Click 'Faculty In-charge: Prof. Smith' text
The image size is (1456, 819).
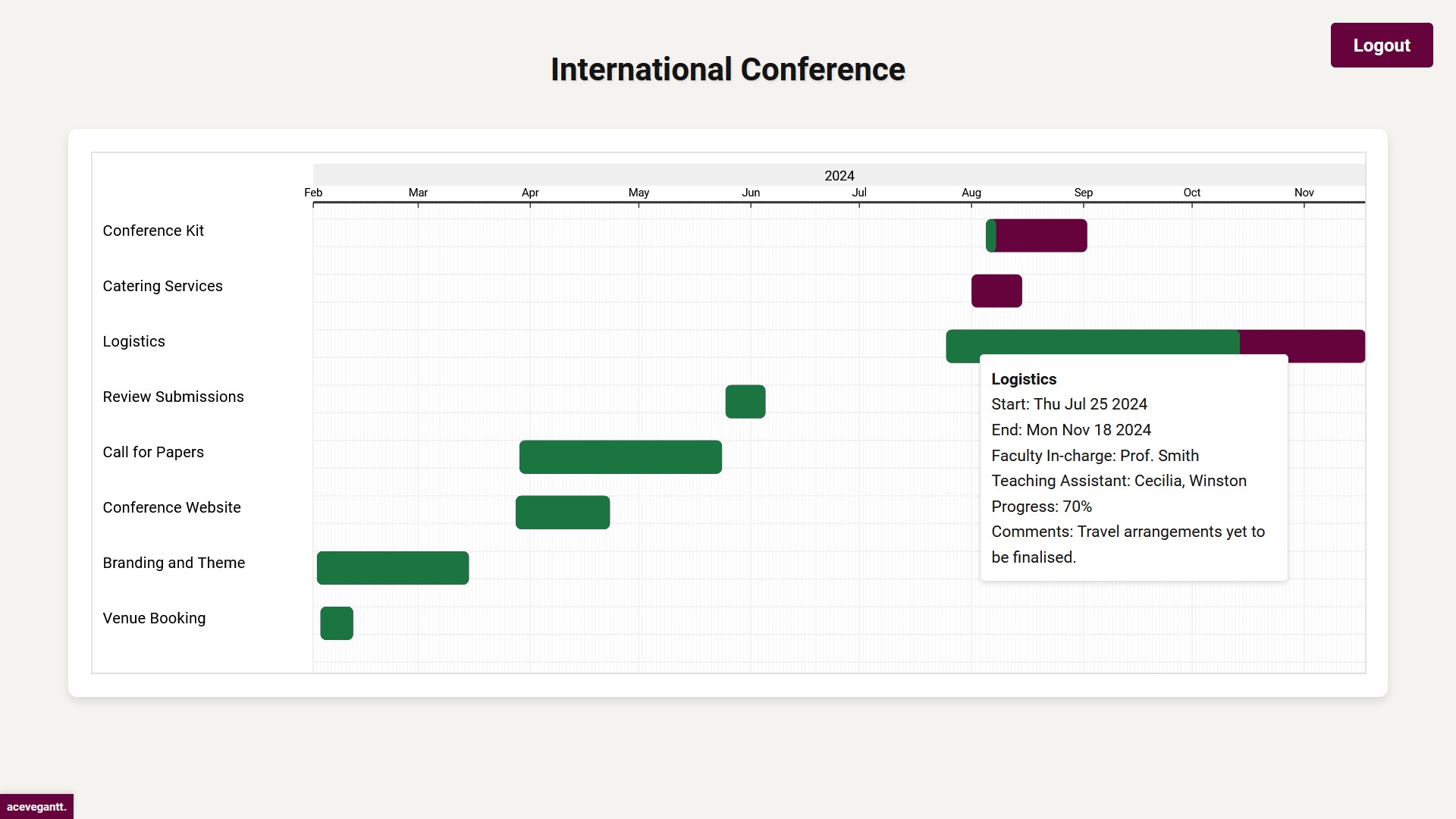[x=1095, y=456]
